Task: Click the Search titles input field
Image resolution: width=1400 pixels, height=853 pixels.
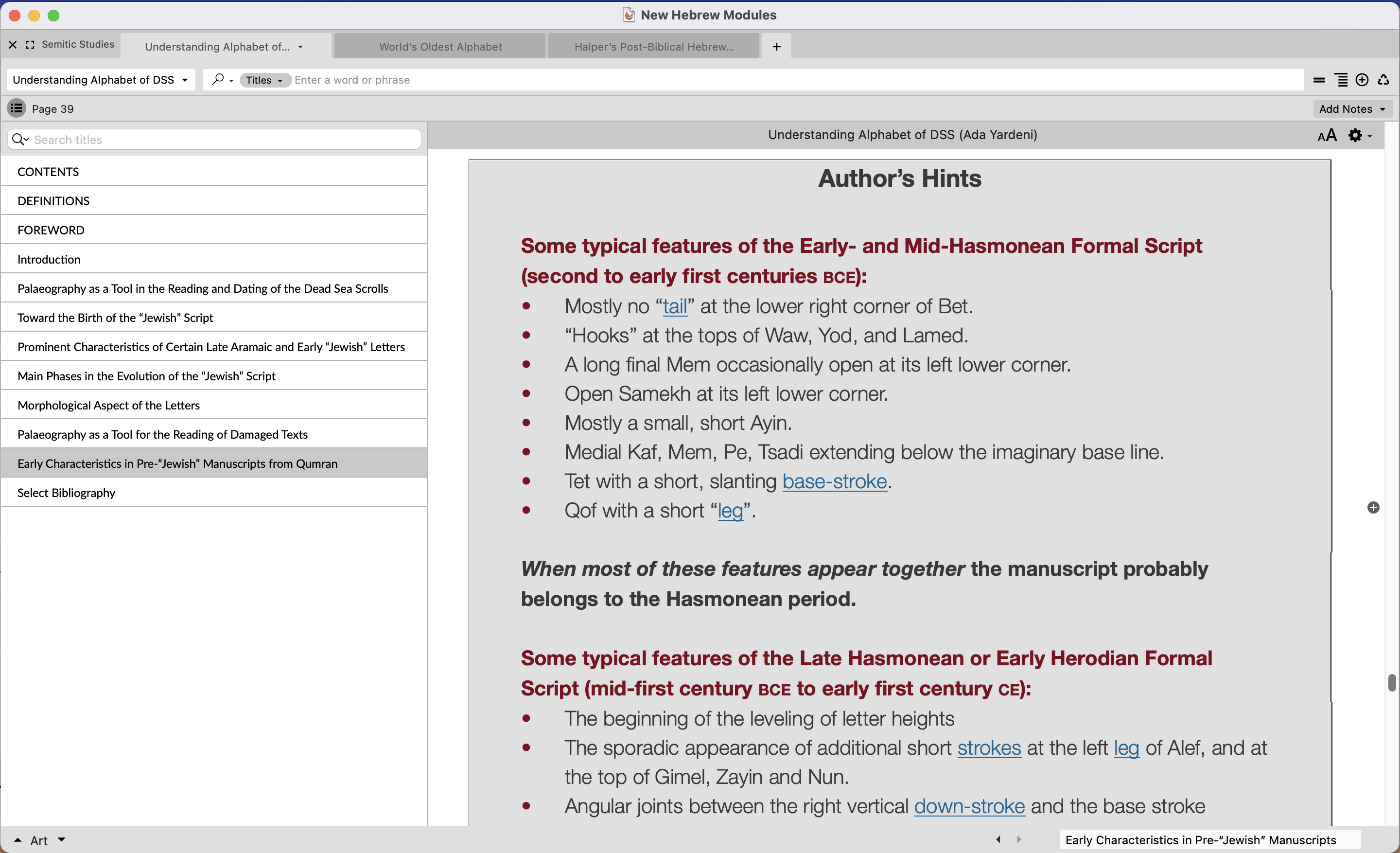Action: tap(222, 140)
